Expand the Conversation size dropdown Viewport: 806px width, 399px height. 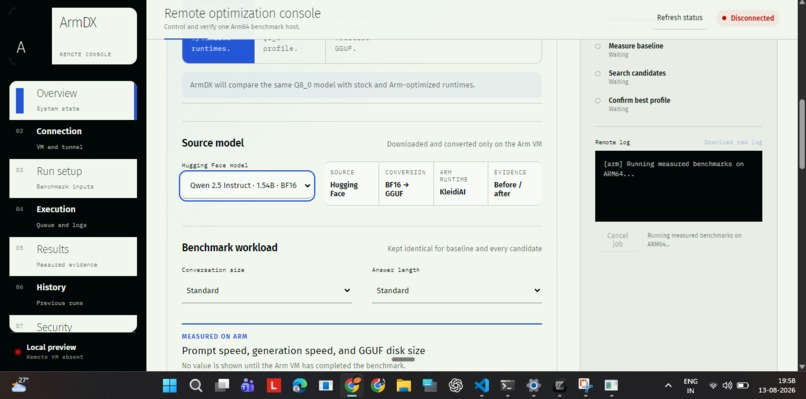pyautogui.click(x=266, y=291)
